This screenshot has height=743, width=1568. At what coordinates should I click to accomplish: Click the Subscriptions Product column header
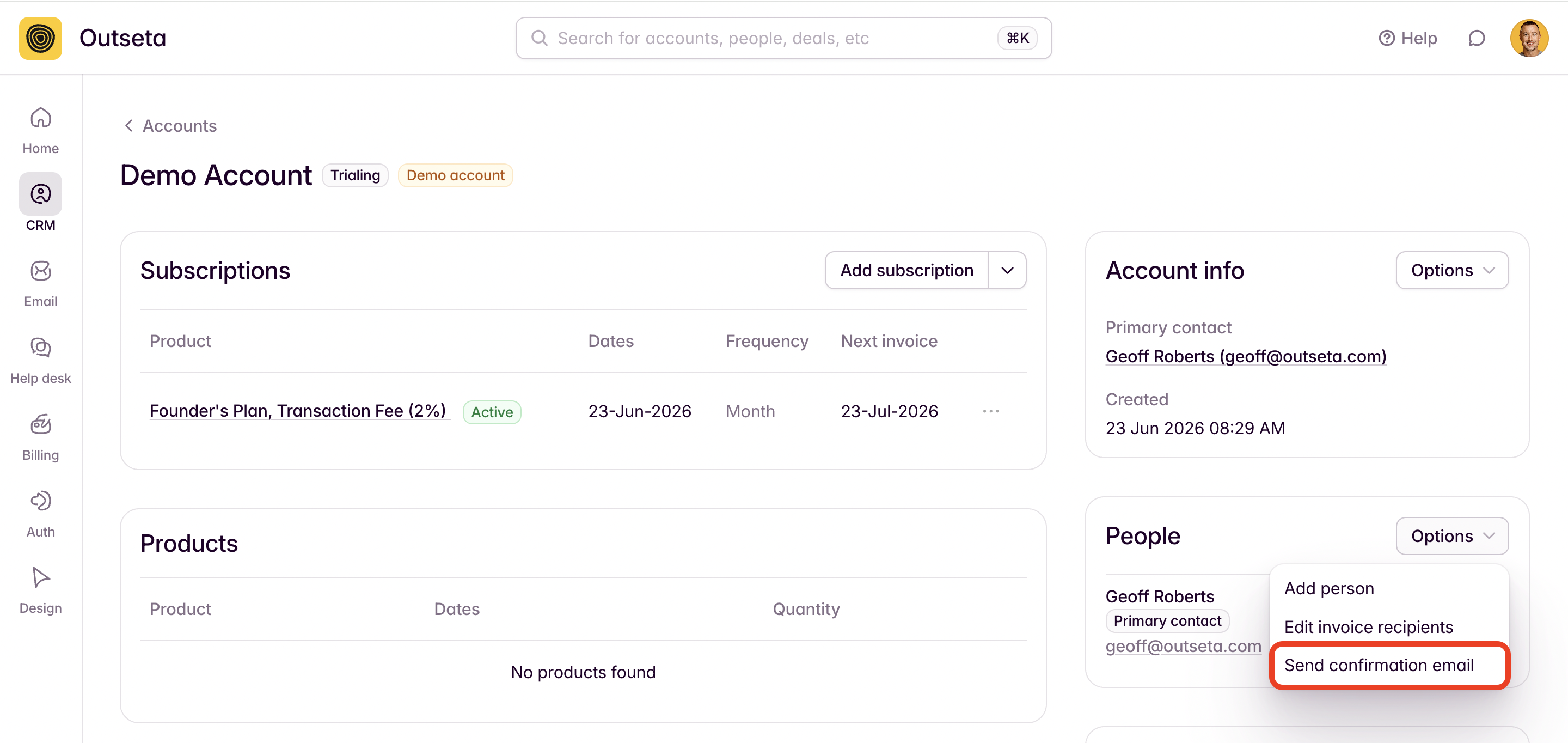[180, 341]
